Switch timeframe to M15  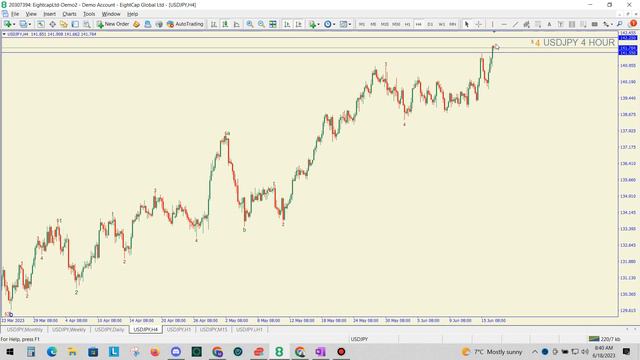(384, 24)
